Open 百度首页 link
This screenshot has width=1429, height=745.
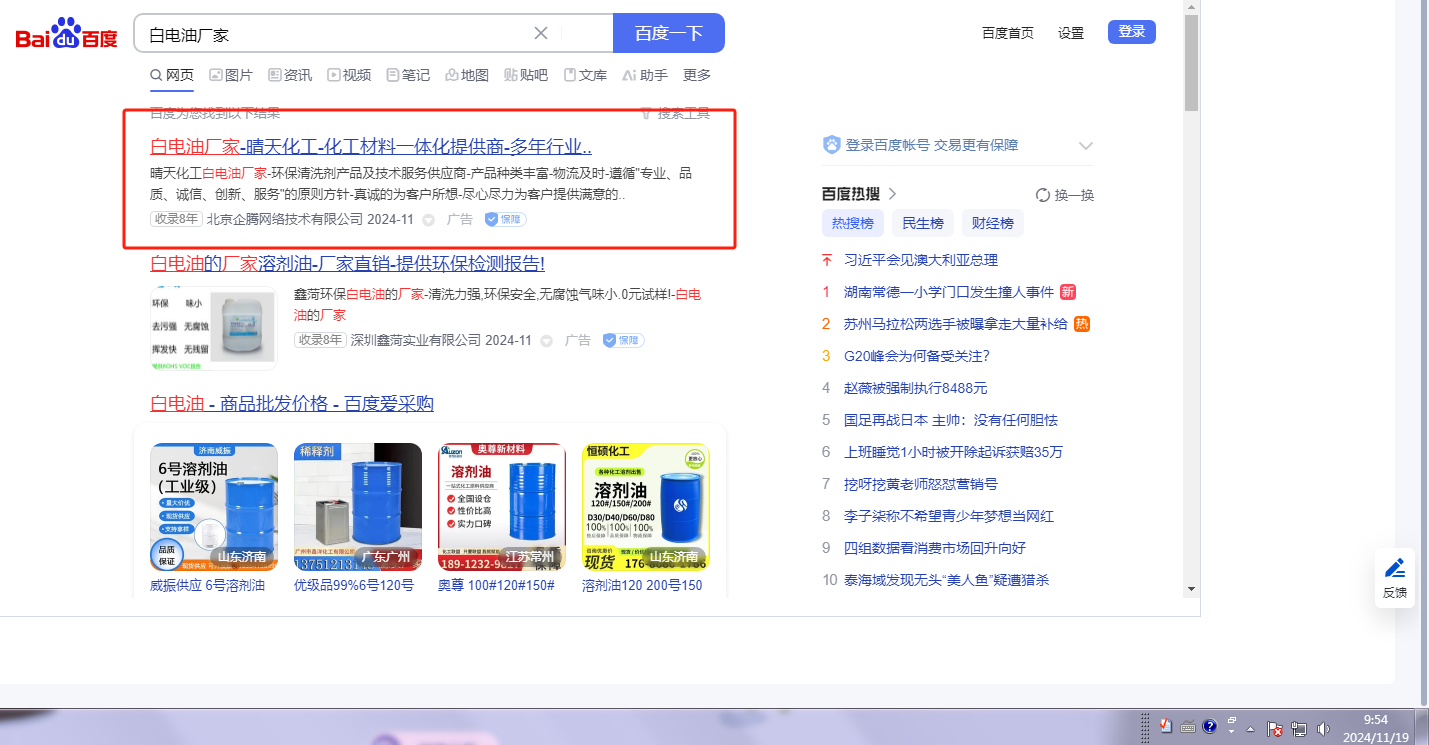[1008, 33]
